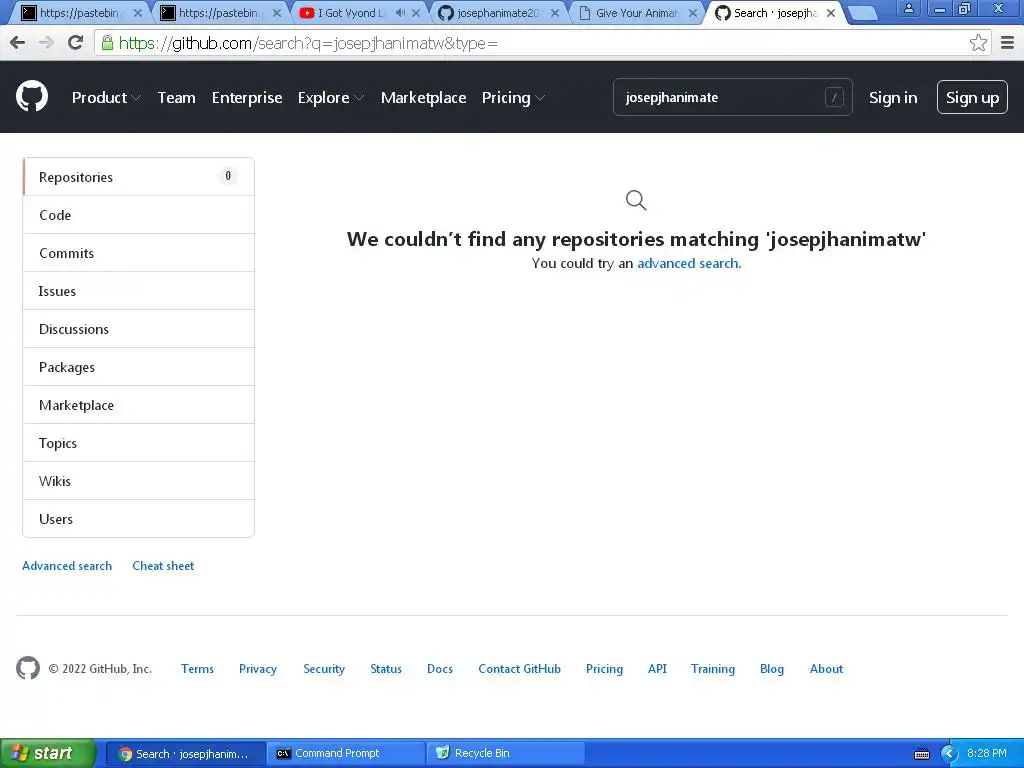Select Topics filter in sidebar
This screenshot has width=1024, height=768.
138,443
